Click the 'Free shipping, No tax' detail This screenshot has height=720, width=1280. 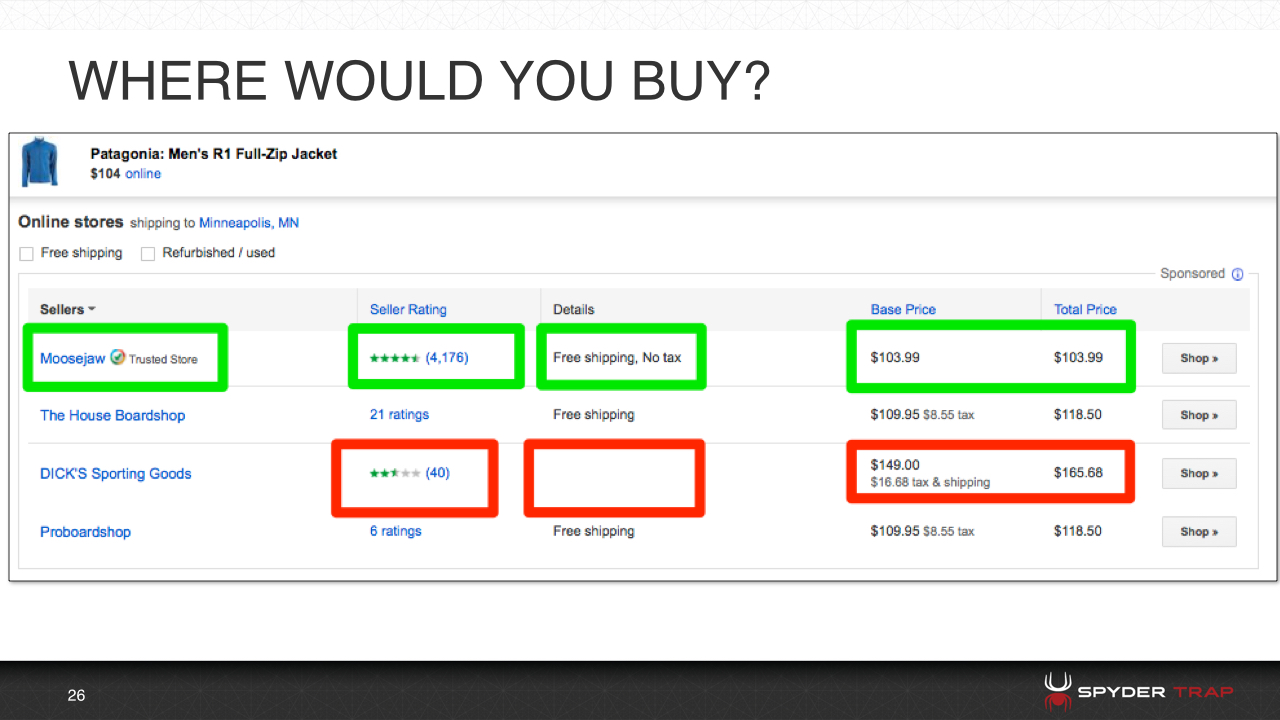617,357
